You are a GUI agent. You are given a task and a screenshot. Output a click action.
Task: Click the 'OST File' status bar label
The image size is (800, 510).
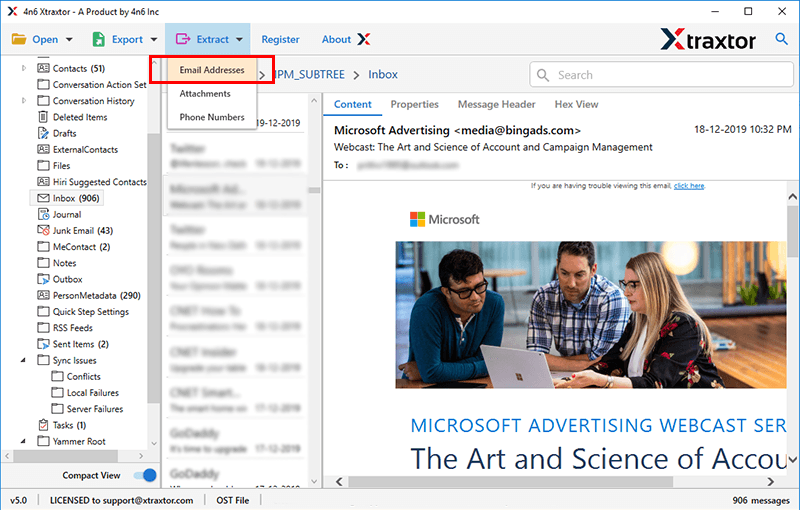[x=233, y=500]
